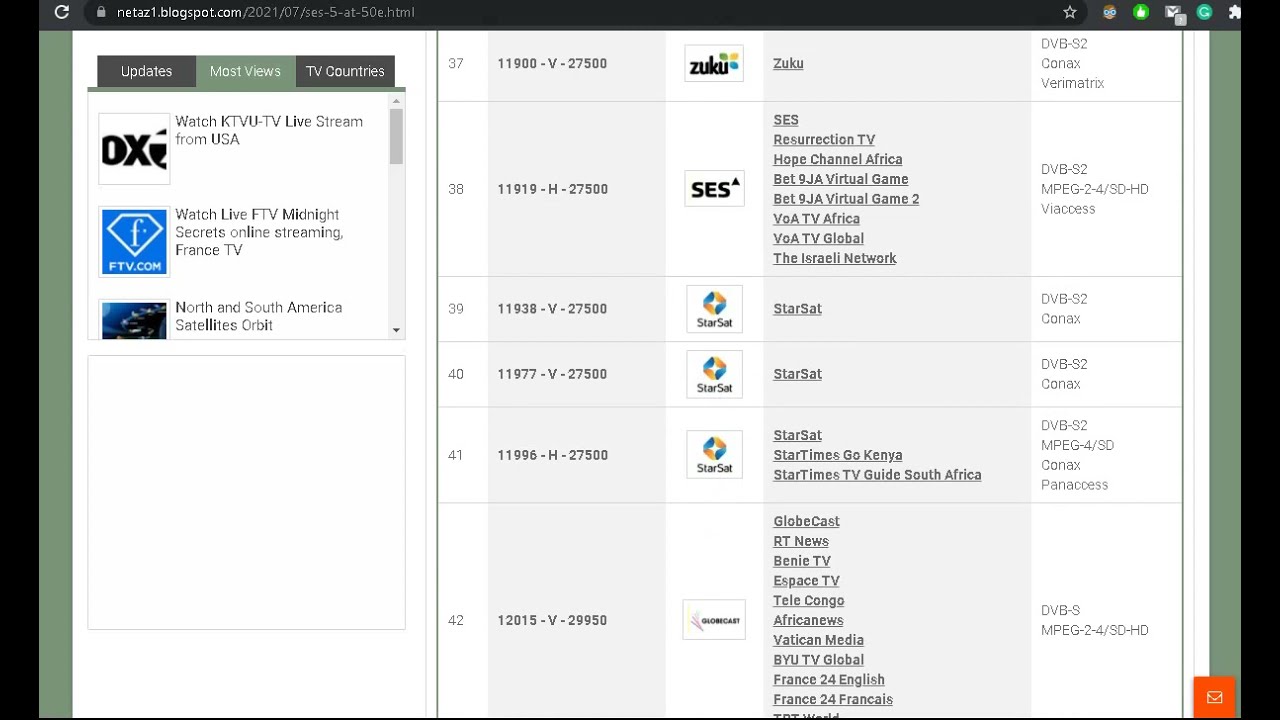Open the orange envelope contact button
The width and height of the screenshot is (1280, 720).
click(x=1215, y=698)
